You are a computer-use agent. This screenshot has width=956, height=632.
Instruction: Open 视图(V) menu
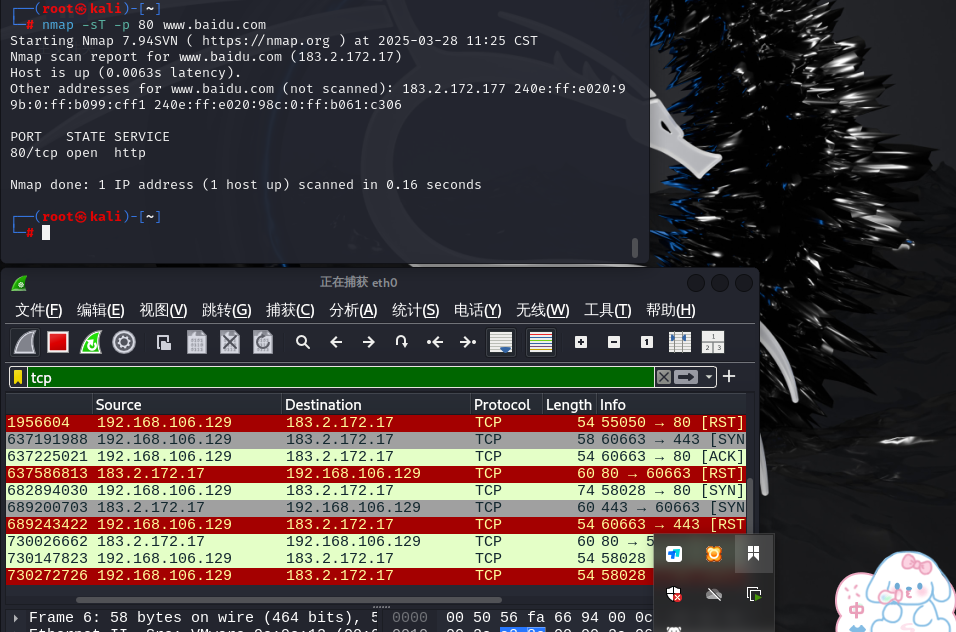click(x=163, y=311)
